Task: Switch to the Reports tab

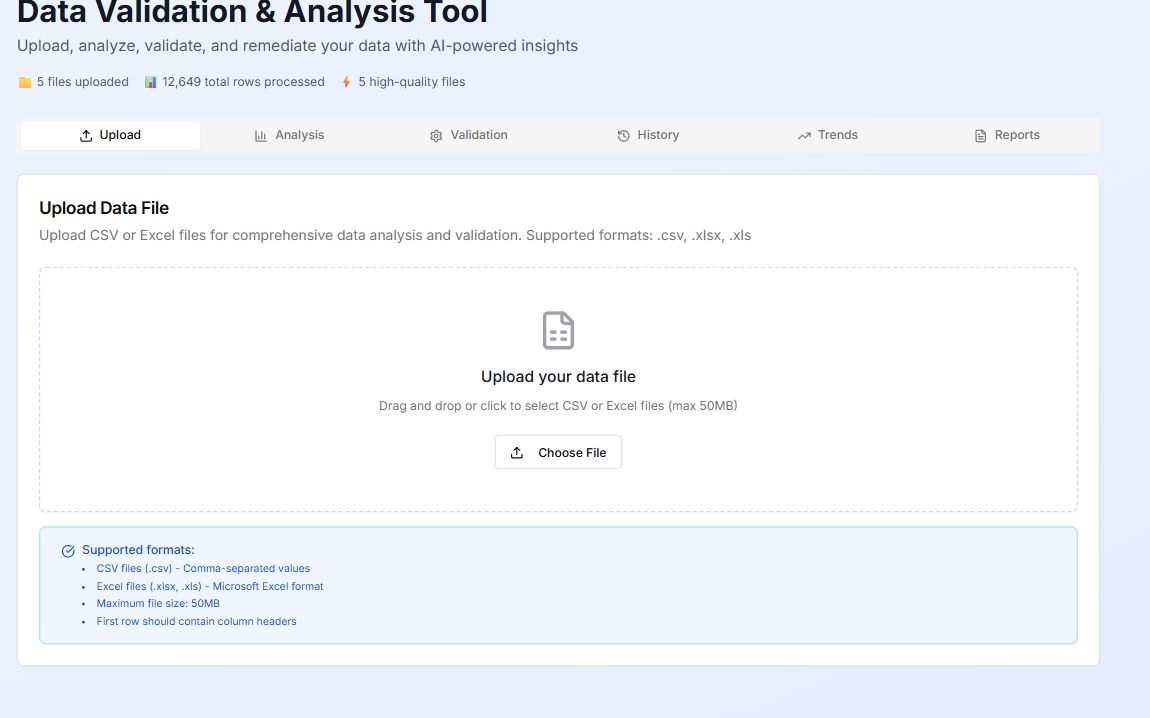Action: click(1007, 134)
